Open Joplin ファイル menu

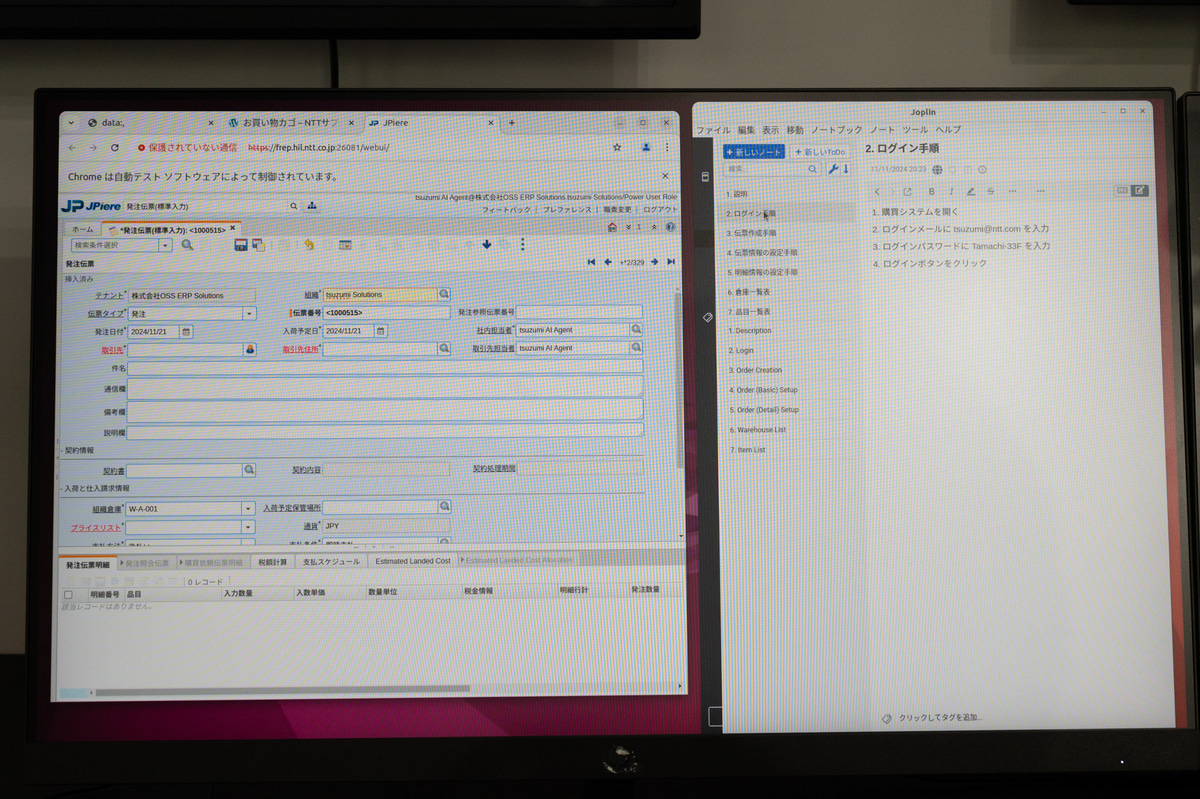(713, 130)
